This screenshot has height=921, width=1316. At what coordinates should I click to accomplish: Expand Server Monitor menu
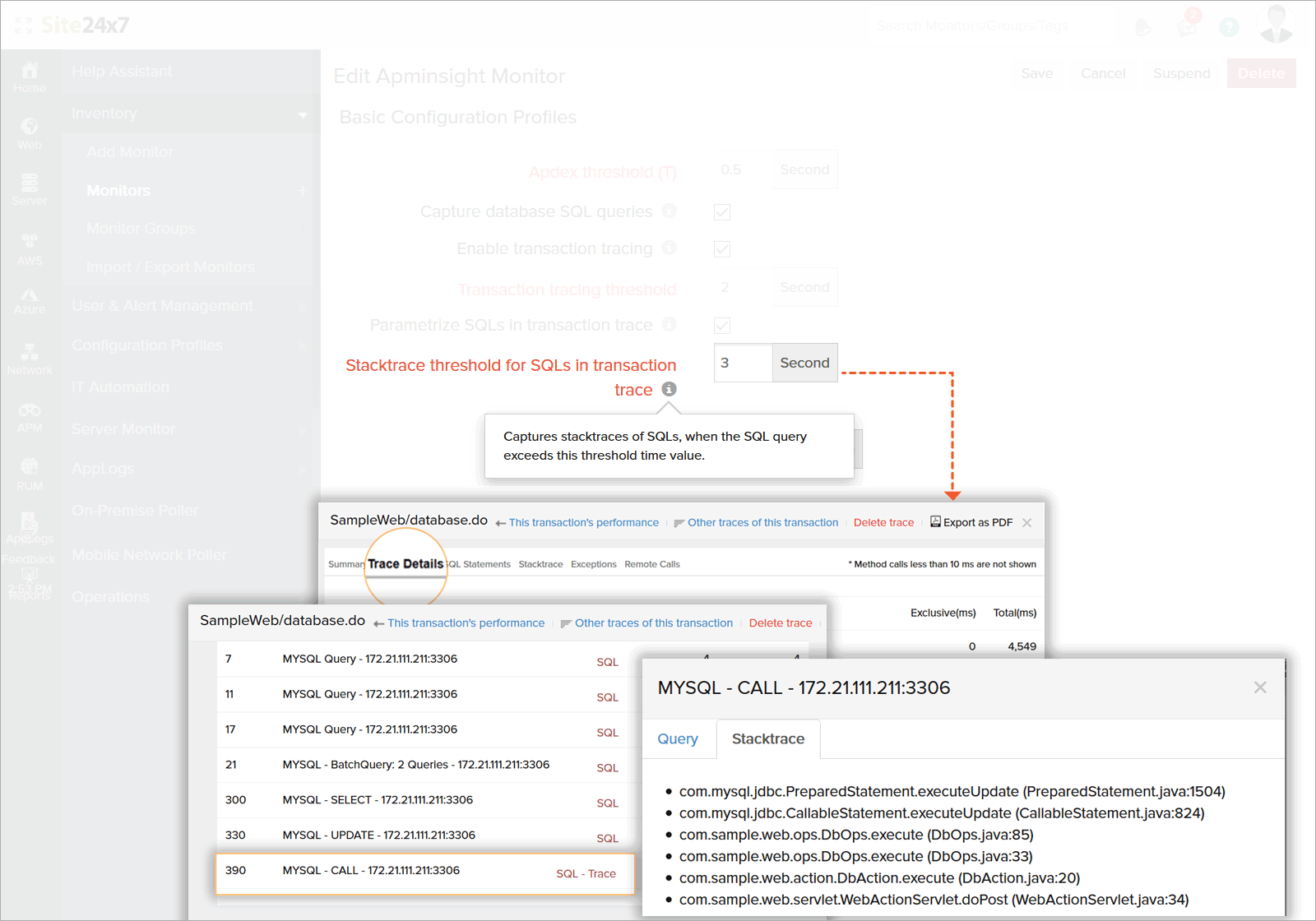pos(303,430)
